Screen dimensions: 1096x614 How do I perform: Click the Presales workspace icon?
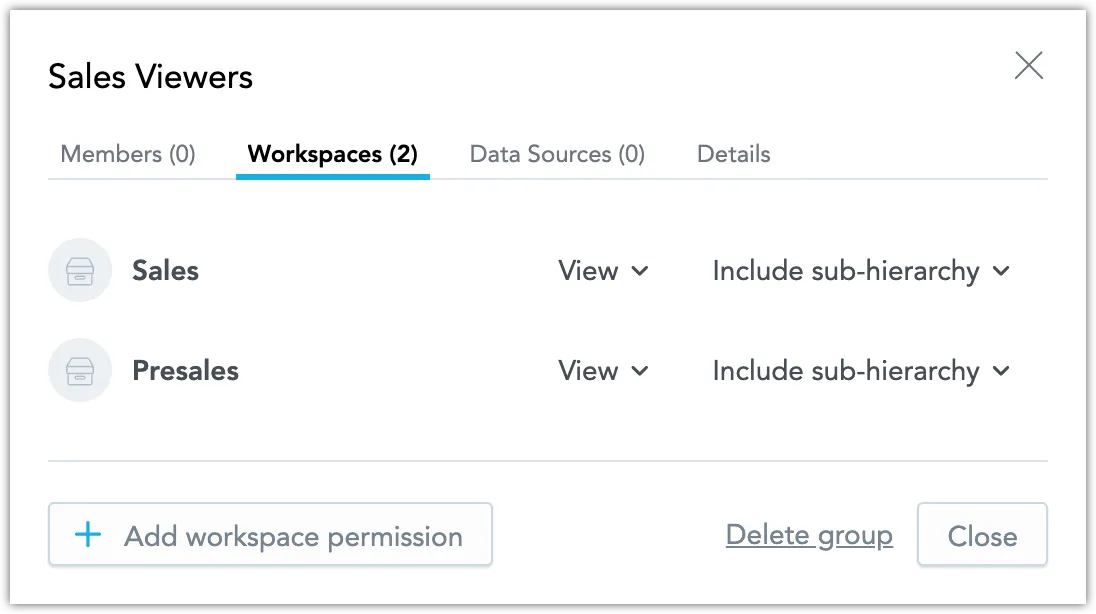coord(80,370)
